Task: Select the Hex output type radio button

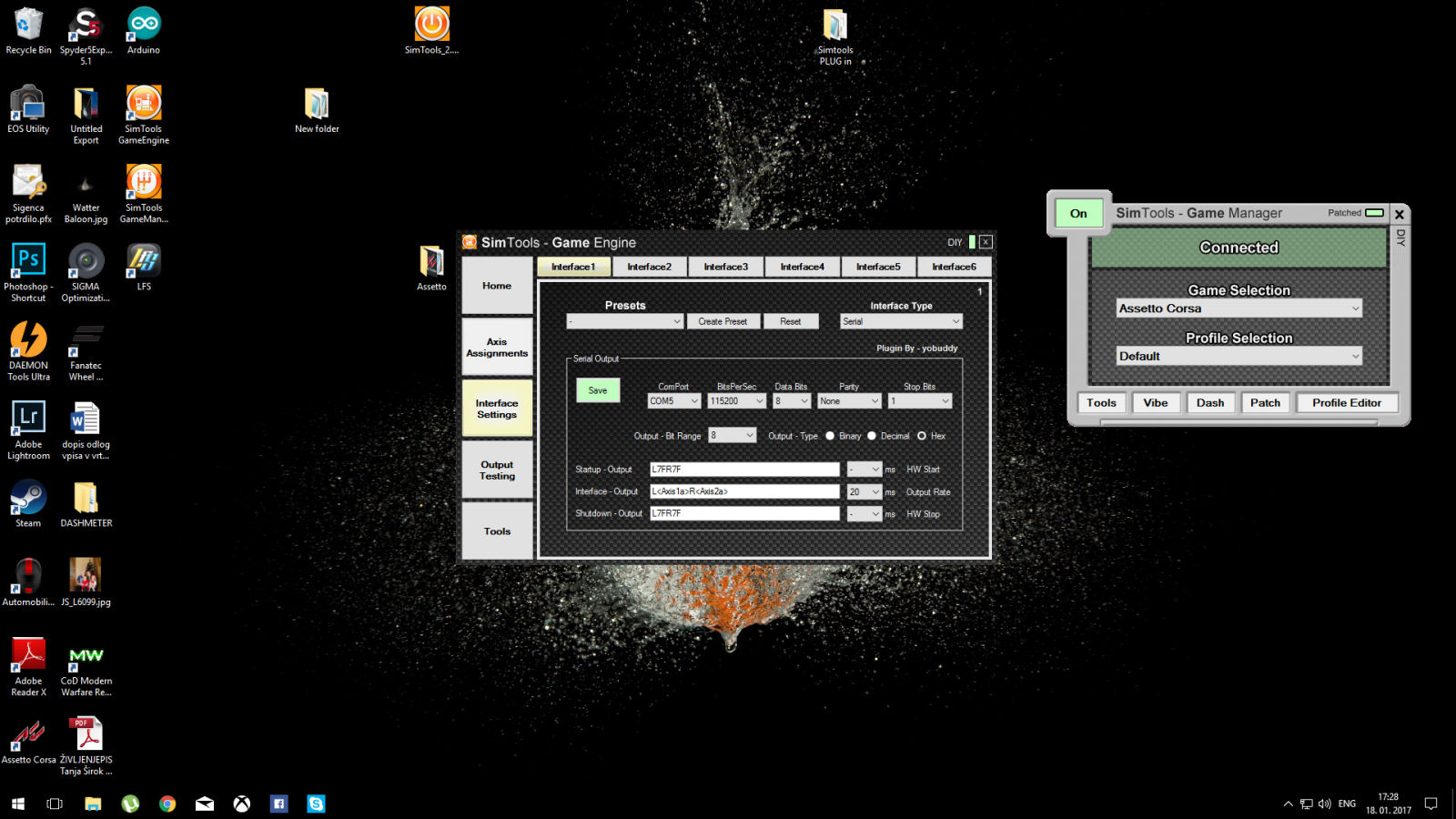Action: point(922,436)
